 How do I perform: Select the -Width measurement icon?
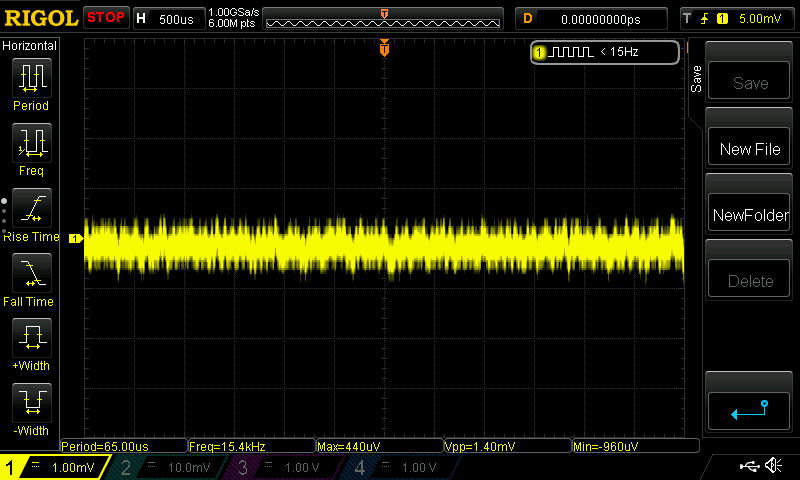click(x=32, y=402)
